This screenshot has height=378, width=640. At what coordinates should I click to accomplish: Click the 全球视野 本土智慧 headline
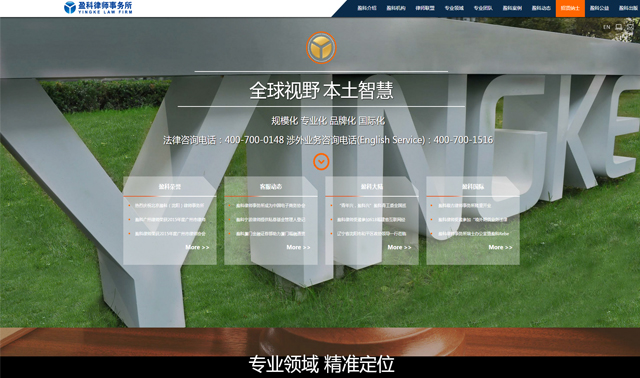(x=321, y=90)
